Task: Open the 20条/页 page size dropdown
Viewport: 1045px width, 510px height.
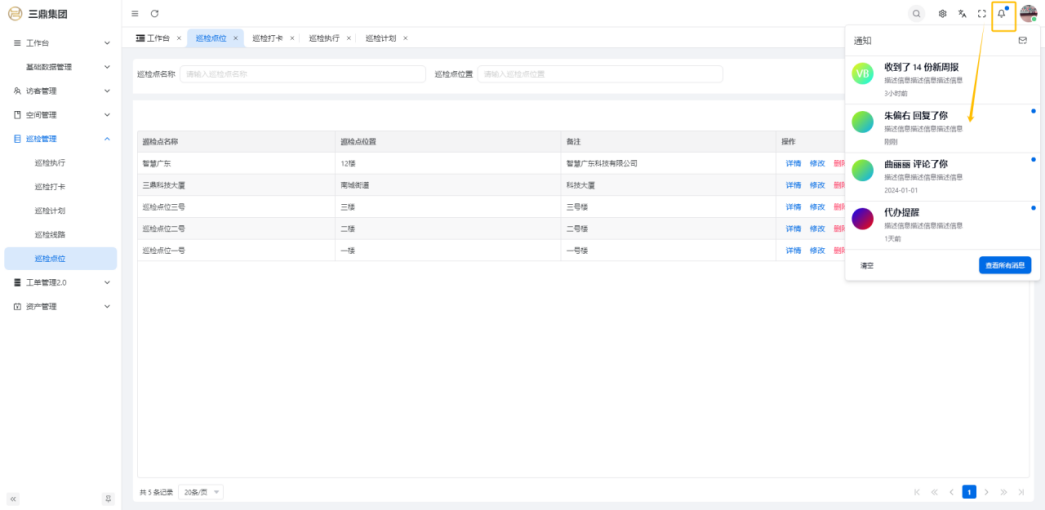Action: [x=203, y=492]
